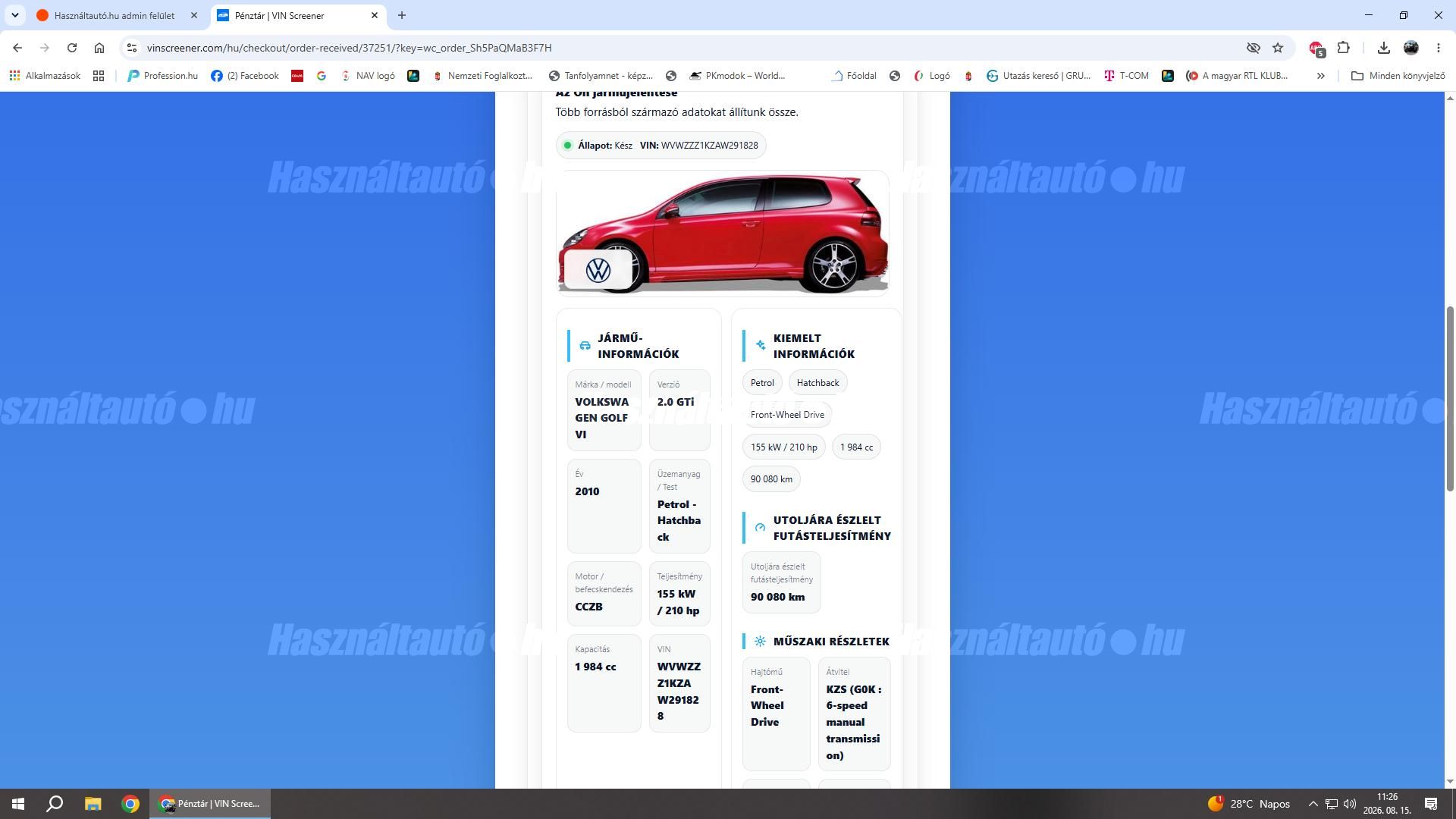The height and width of the screenshot is (819, 1456).
Task: Select the Pénztár | VIN Screener tab
Action: (x=290, y=15)
